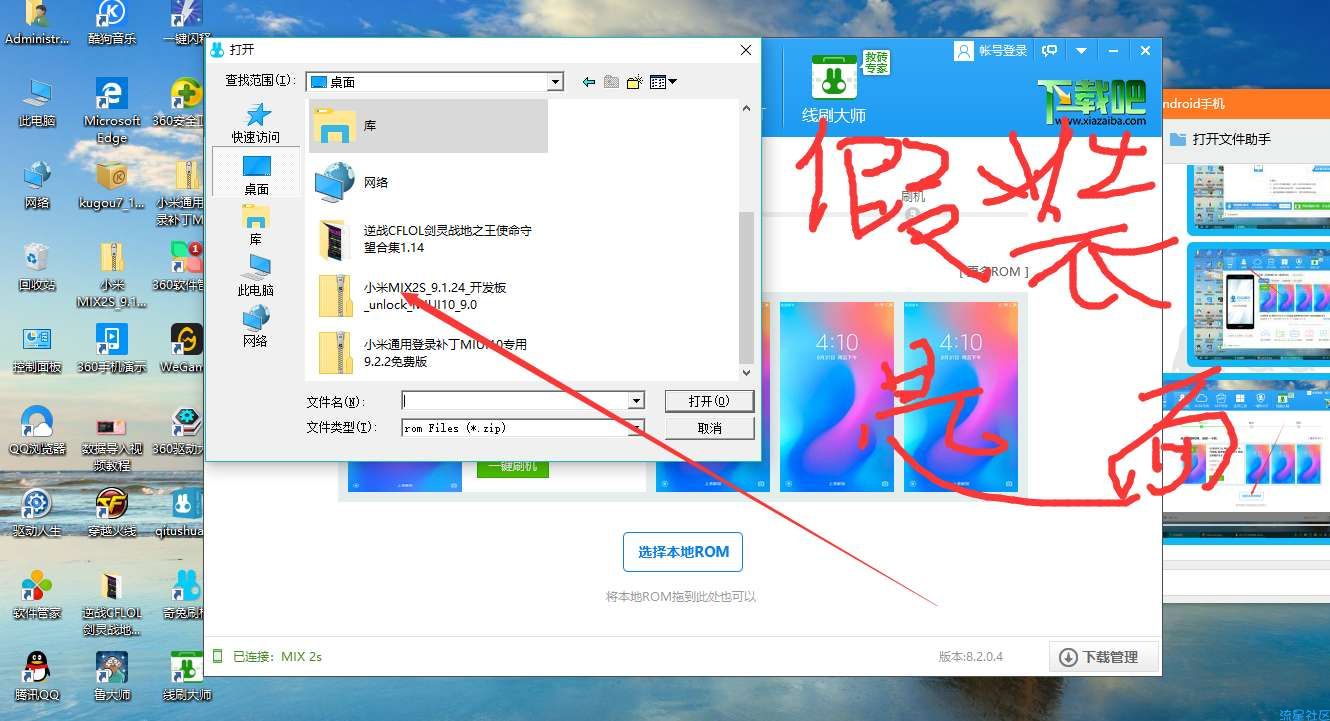This screenshot has width=1330, height=721.
Task: Open the 文件类型 rom Files dropdown
Action: point(523,428)
